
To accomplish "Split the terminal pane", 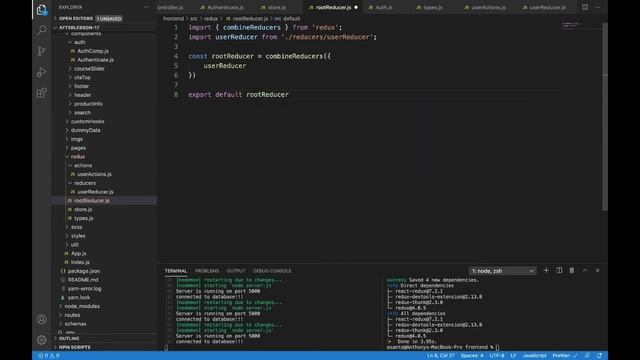I will tap(559, 270).
